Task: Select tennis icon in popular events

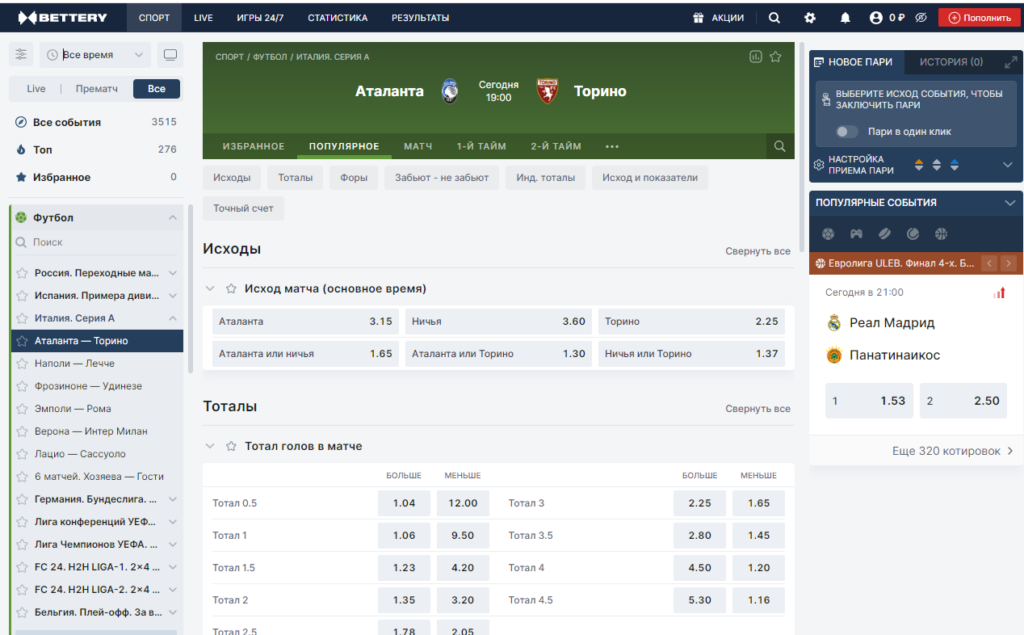Action: pos(913,234)
